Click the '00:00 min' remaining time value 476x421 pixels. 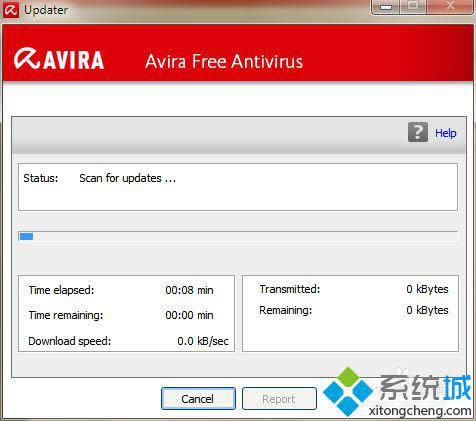[x=189, y=315]
